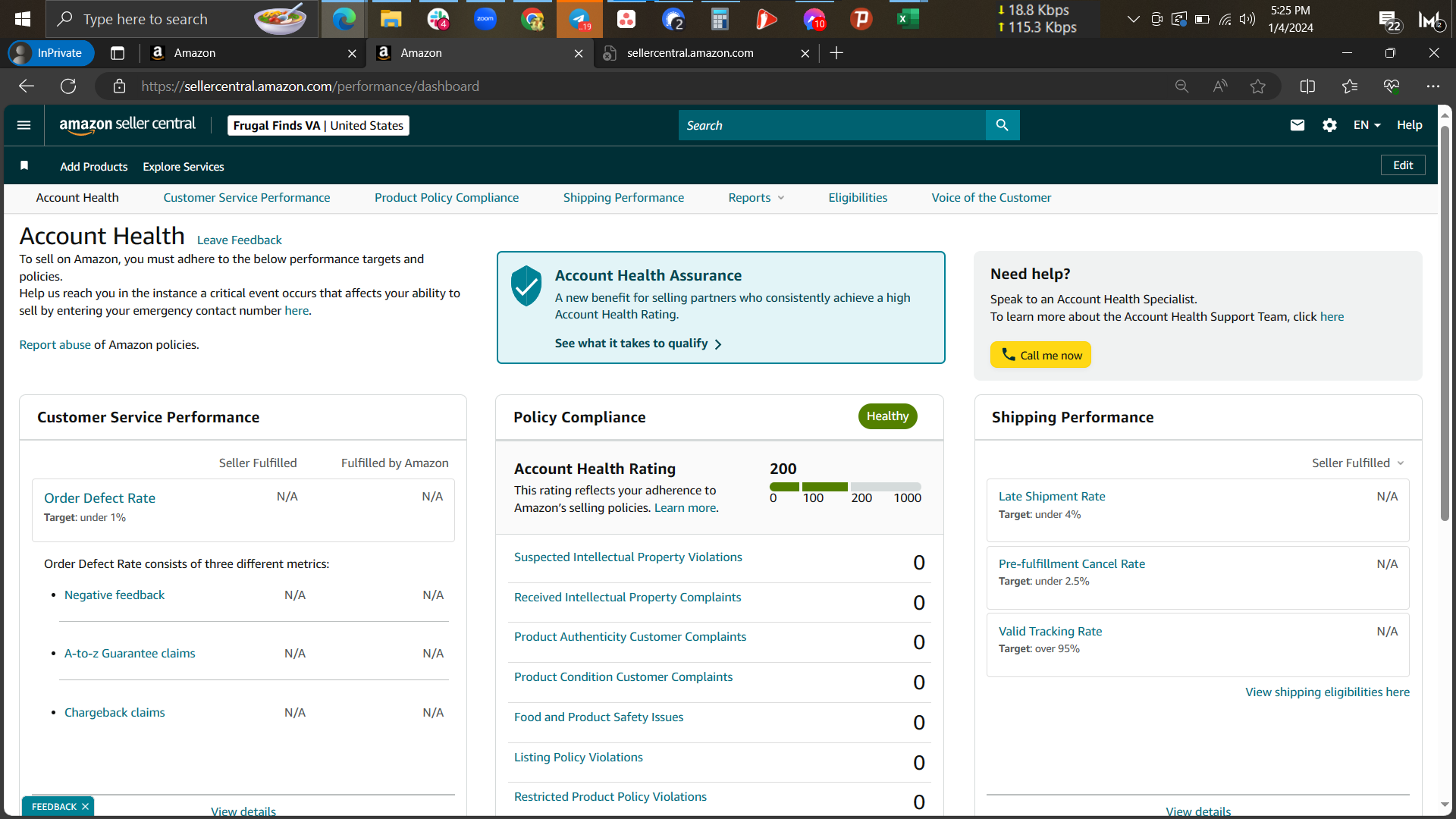Open Telegram from taskbar
The width and height of the screenshot is (1456, 819).
click(x=579, y=19)
